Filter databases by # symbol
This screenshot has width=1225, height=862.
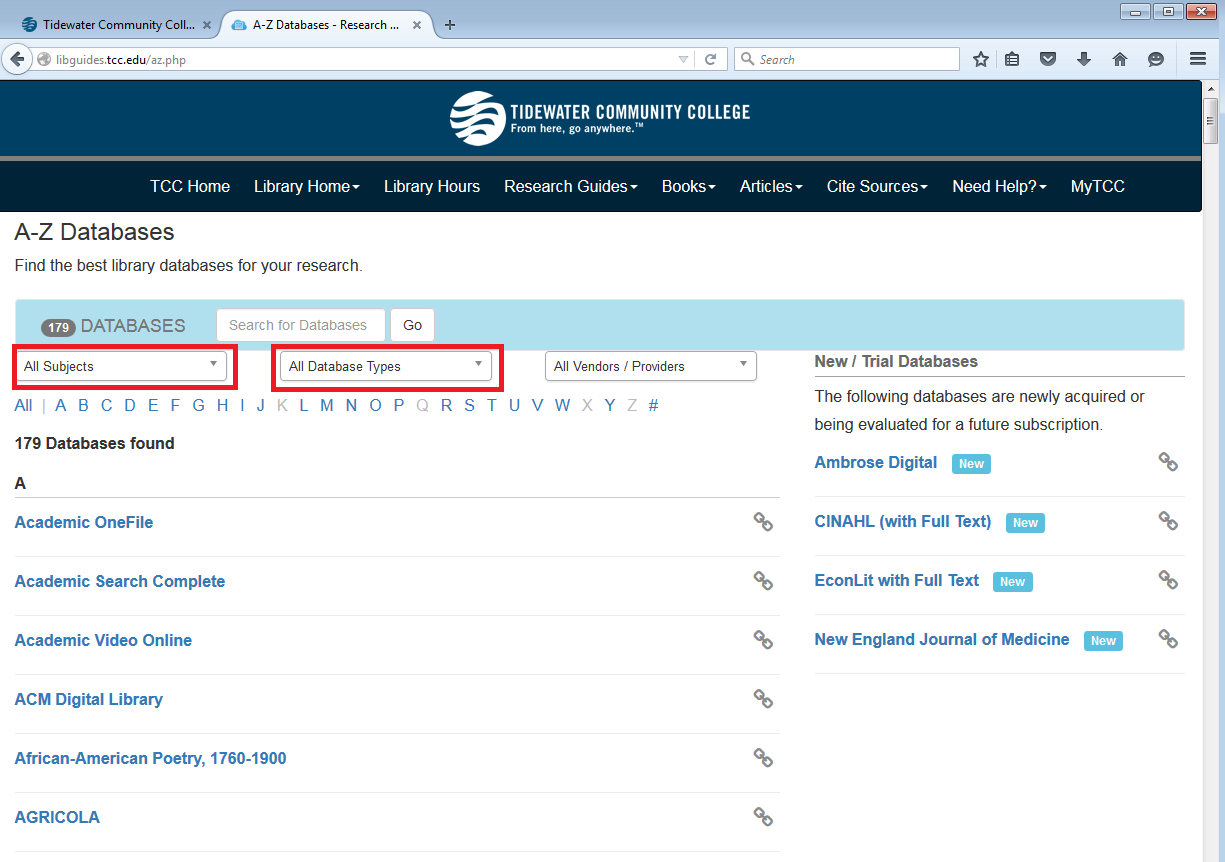point(653,405)
